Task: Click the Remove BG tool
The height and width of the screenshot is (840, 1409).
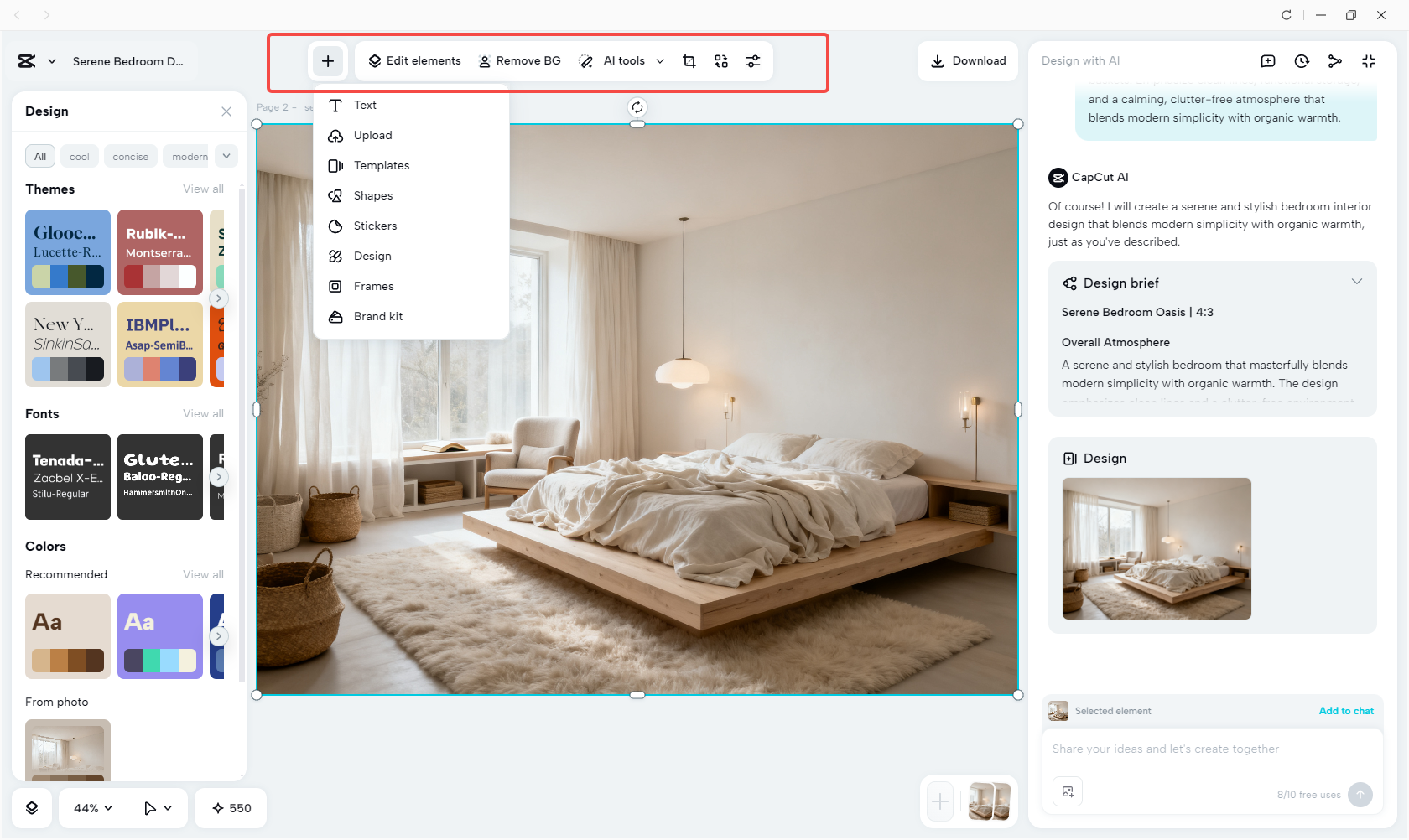Action: pyautogui.click(x=519, y=60)
